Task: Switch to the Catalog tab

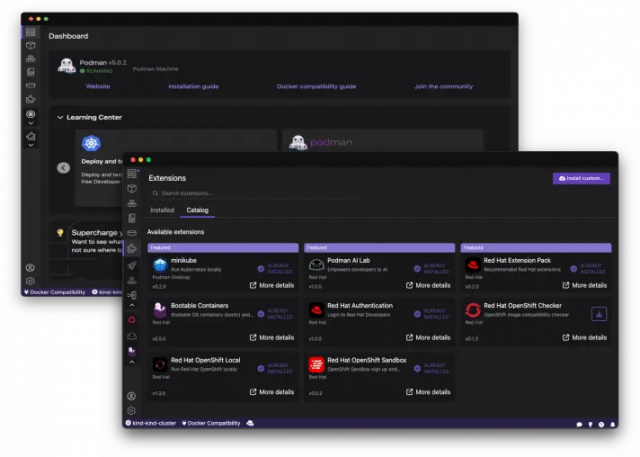Action: 198,210
